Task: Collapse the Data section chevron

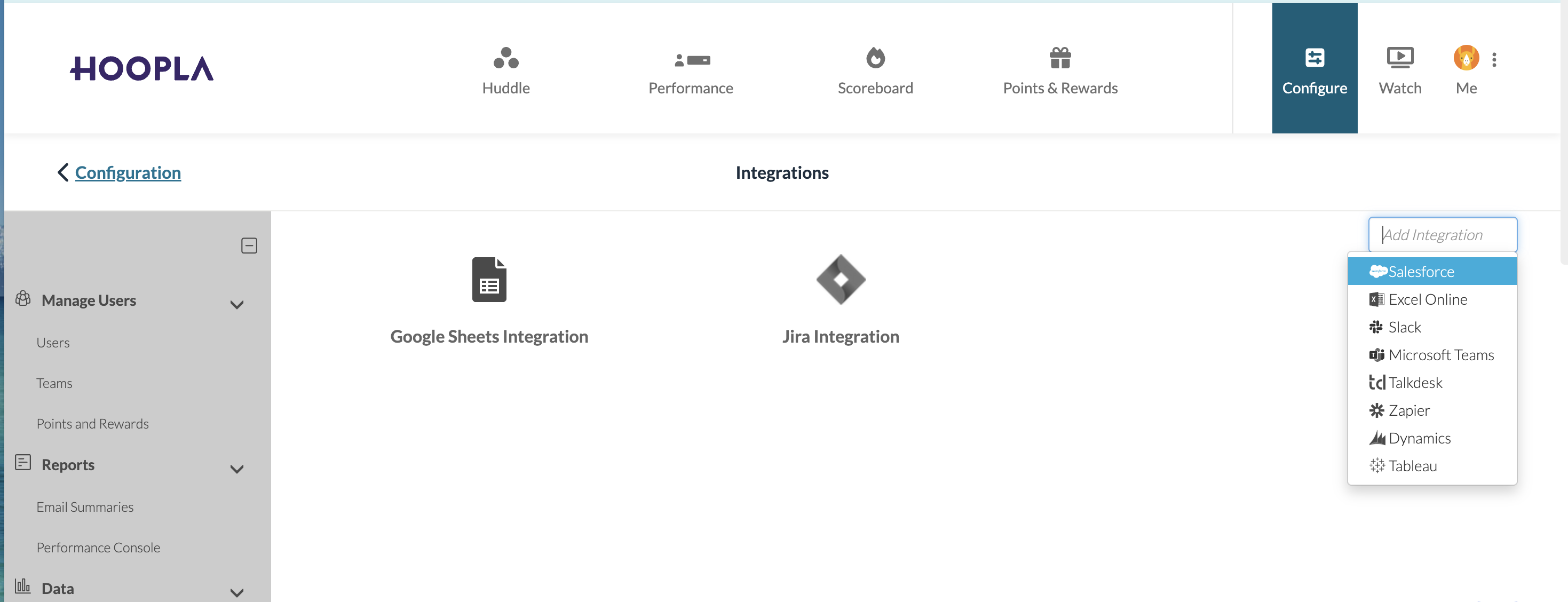Action: click(x=237, y=592)
